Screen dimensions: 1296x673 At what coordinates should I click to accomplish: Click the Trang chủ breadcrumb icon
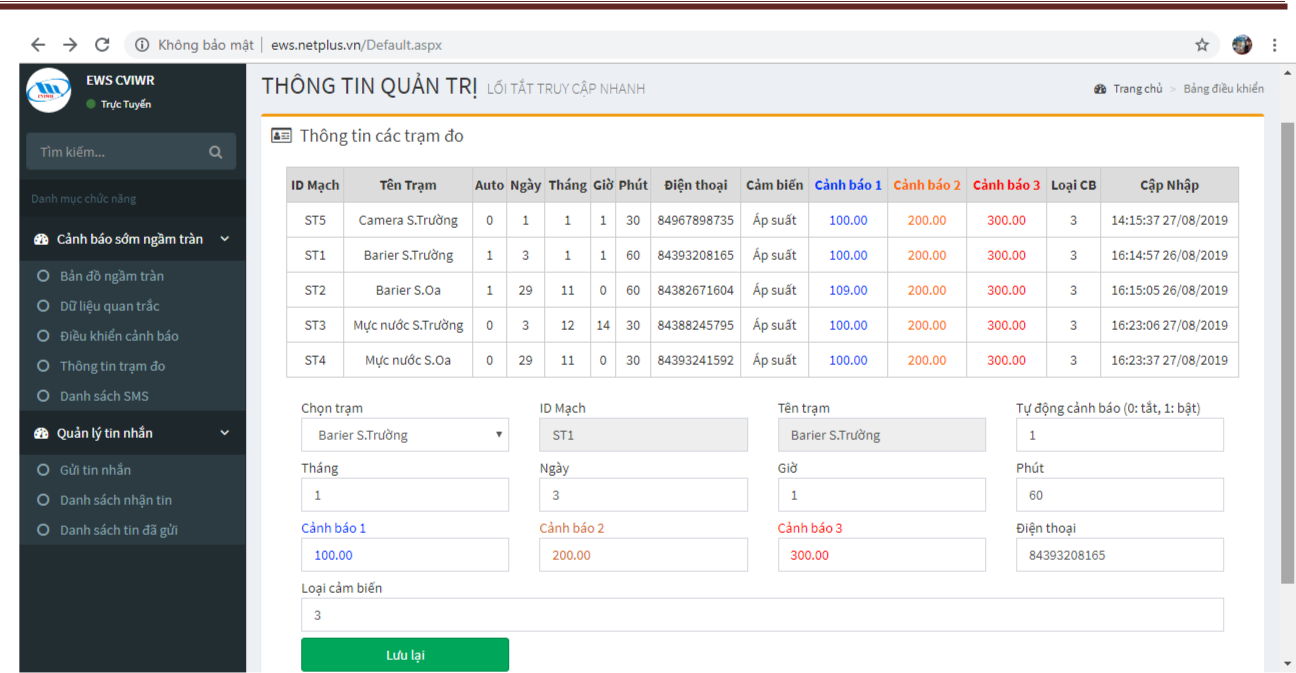click(x=1101, y=89)
